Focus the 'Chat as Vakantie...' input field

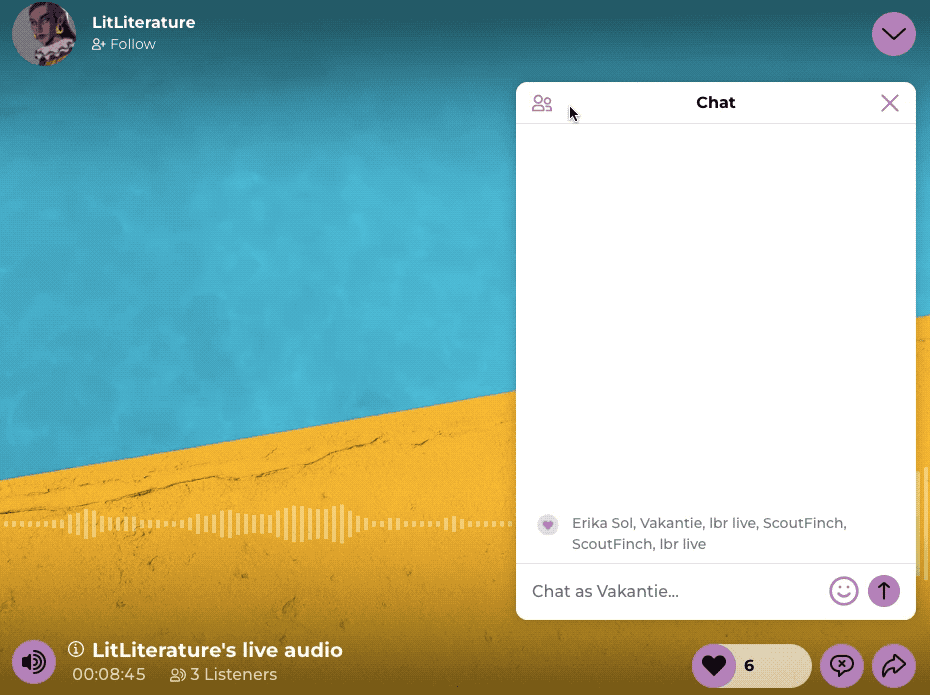point(673,591)
